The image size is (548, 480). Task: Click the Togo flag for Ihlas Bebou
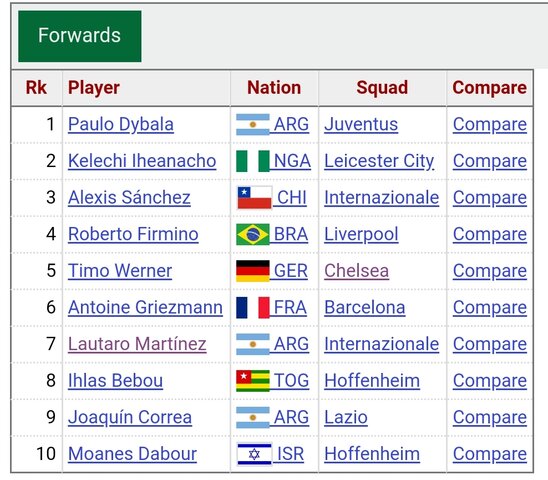253,381
